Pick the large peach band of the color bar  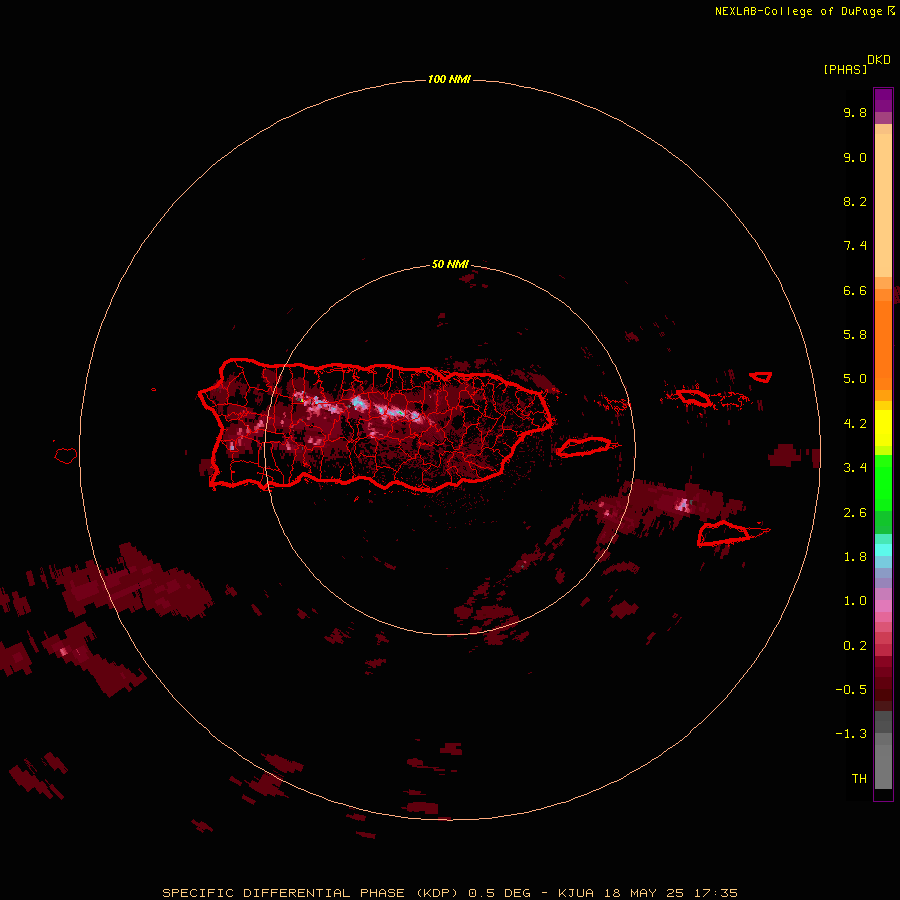point(883,205)
